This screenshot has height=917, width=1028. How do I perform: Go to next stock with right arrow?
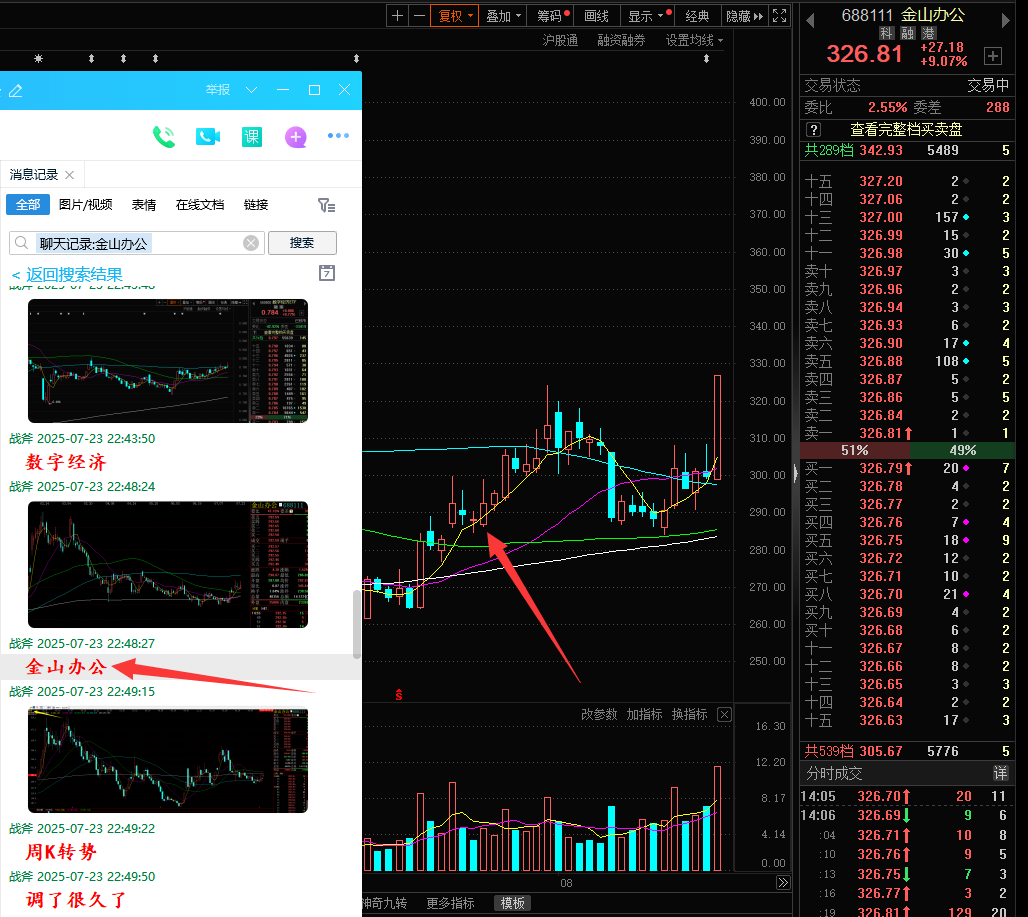1005,21
